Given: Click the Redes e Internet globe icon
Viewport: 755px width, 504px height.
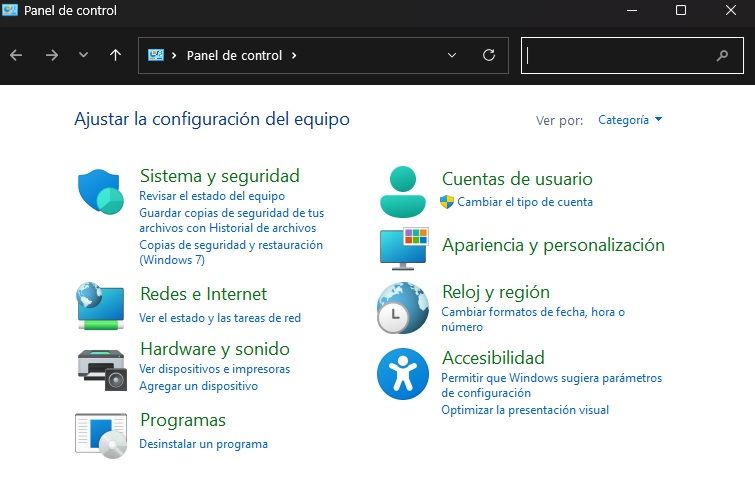Looking at the screenshot, I should (101, 306).
